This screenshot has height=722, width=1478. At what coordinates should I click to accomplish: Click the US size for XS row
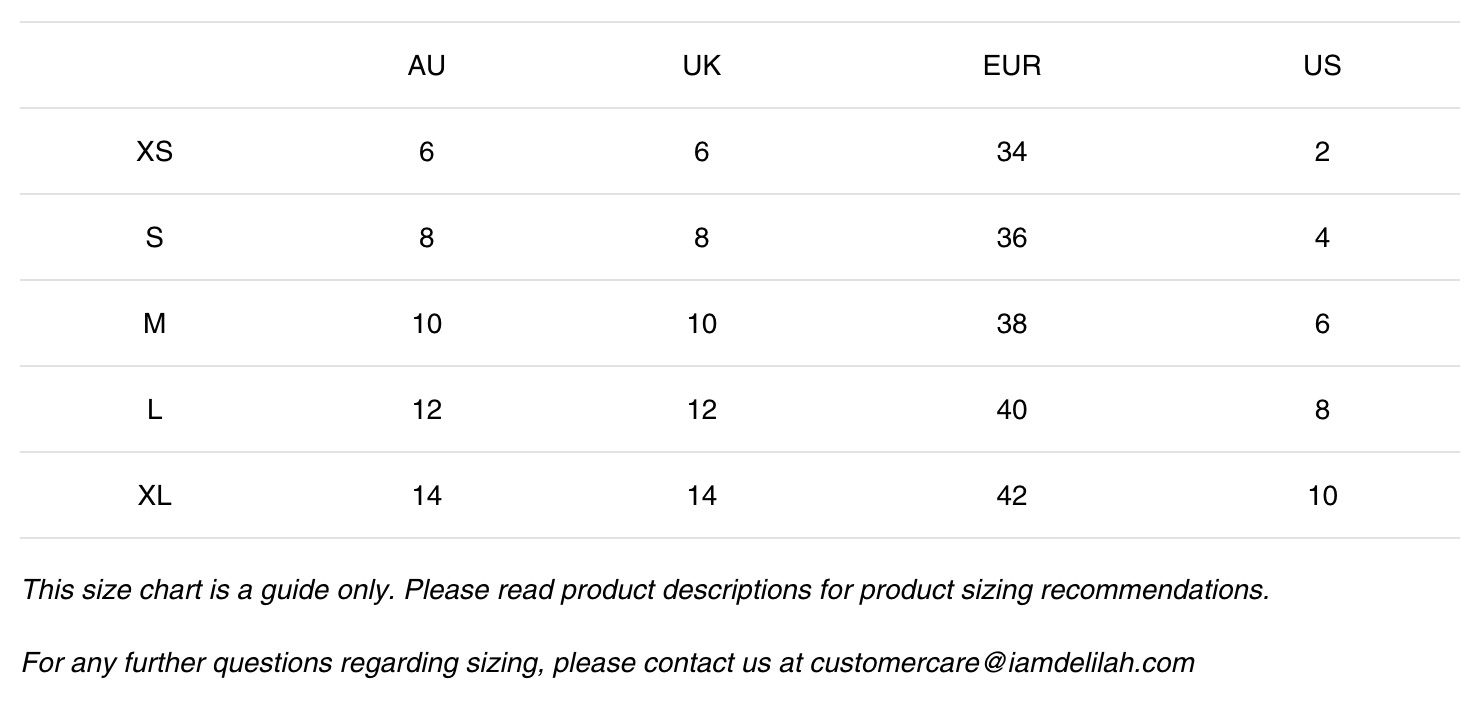point(1321,152)
